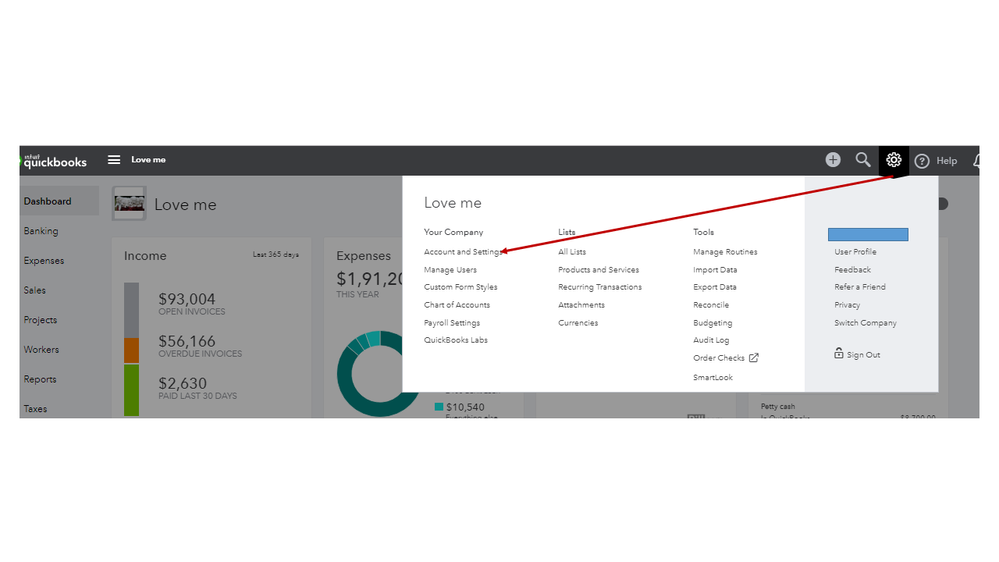Viewport: 999px width, 562px height.
Task: Click Last 365 days in Income card
Action: click(x=275, y=254)
